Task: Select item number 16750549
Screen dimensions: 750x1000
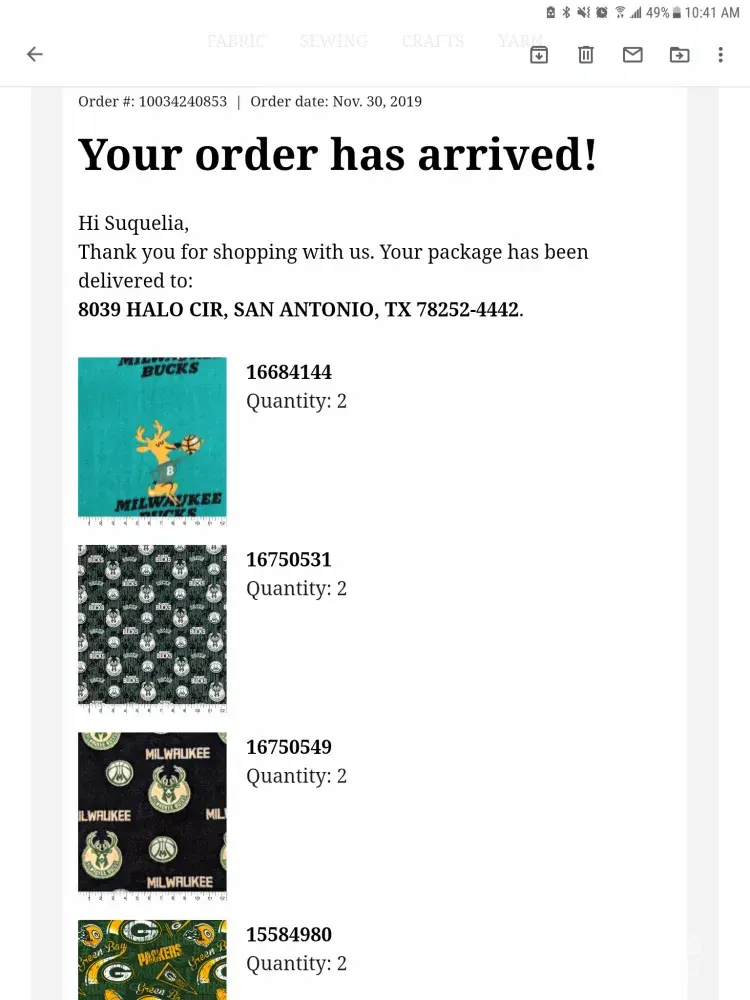Action: tap(289, 747)
